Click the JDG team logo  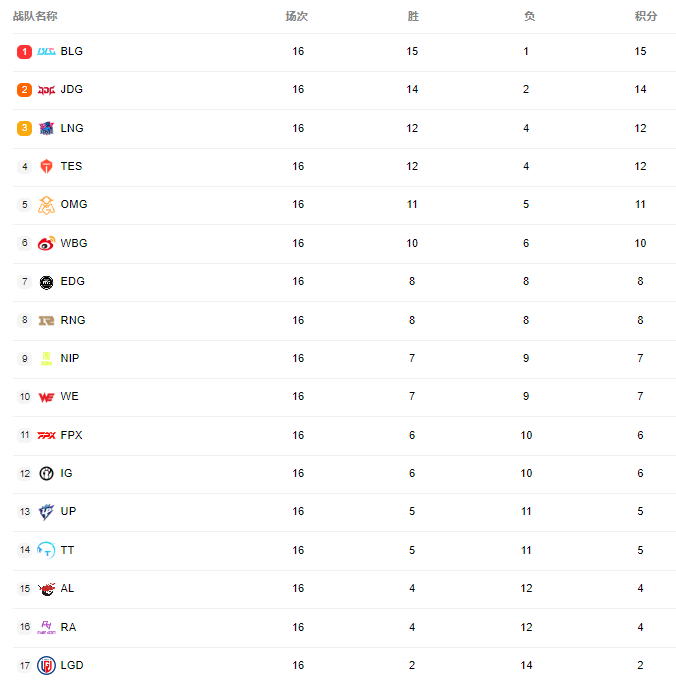coord(46,90)
